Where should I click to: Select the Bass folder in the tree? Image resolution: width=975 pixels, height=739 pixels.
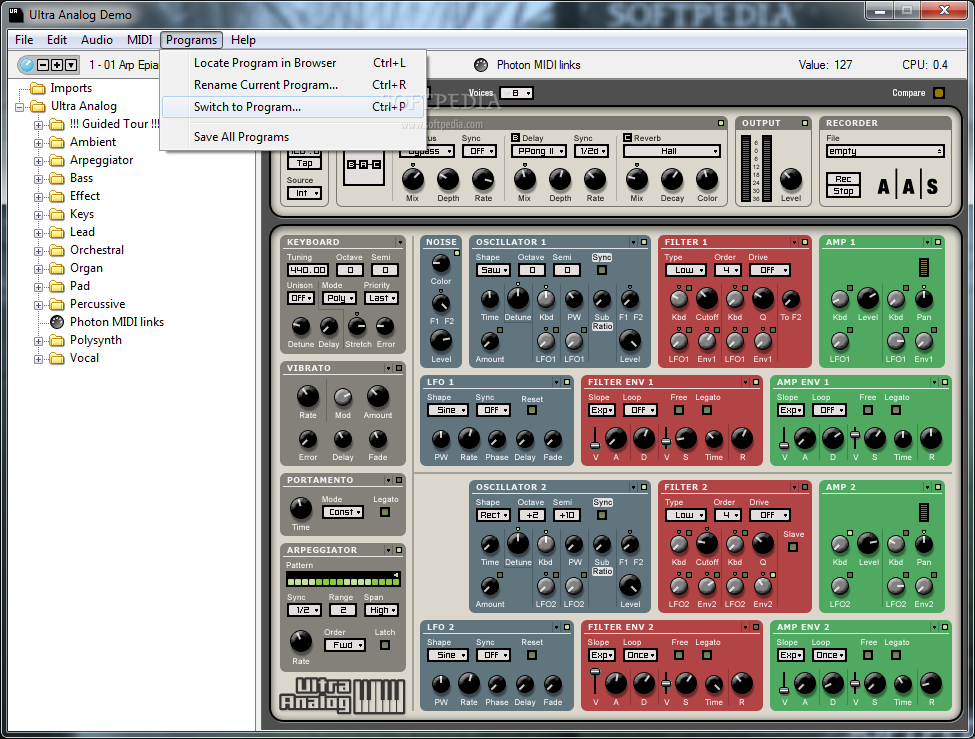pos(81,178)
